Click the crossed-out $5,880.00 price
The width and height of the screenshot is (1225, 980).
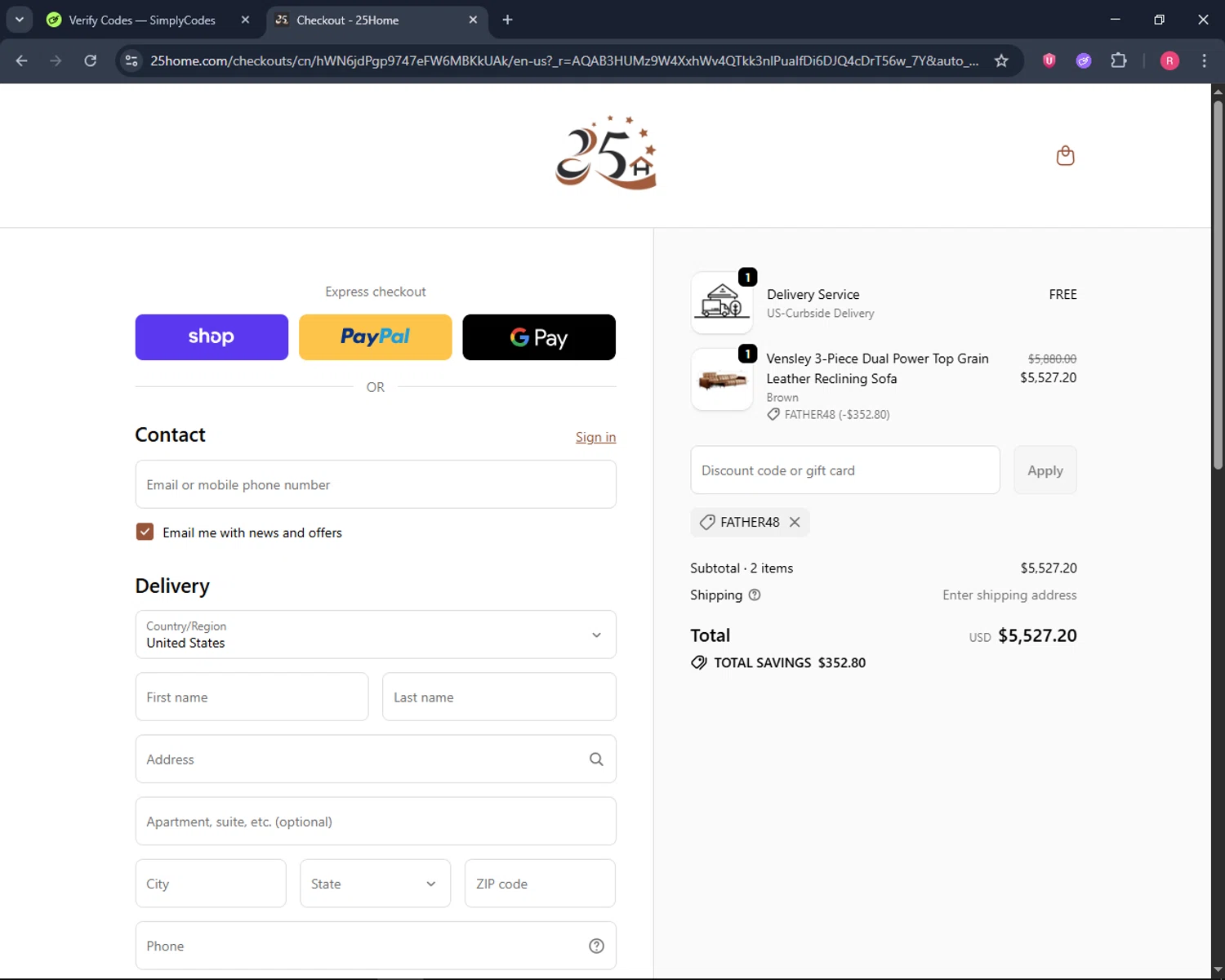pos(1052,359)
